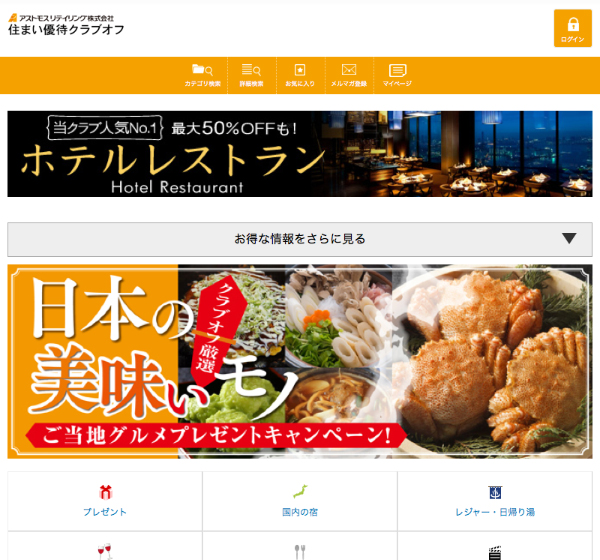
Task: Click the green Japan map icon
Action: tap(300, 492)
